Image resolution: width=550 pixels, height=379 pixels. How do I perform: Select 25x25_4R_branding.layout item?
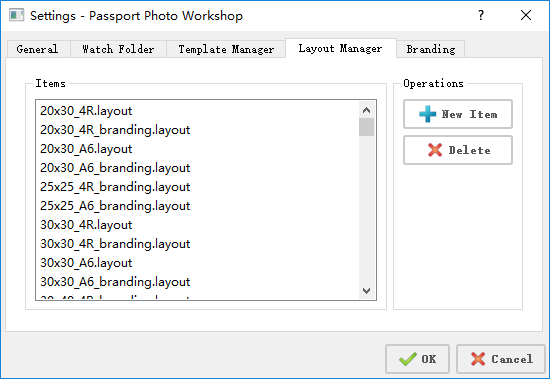(115, 187)
